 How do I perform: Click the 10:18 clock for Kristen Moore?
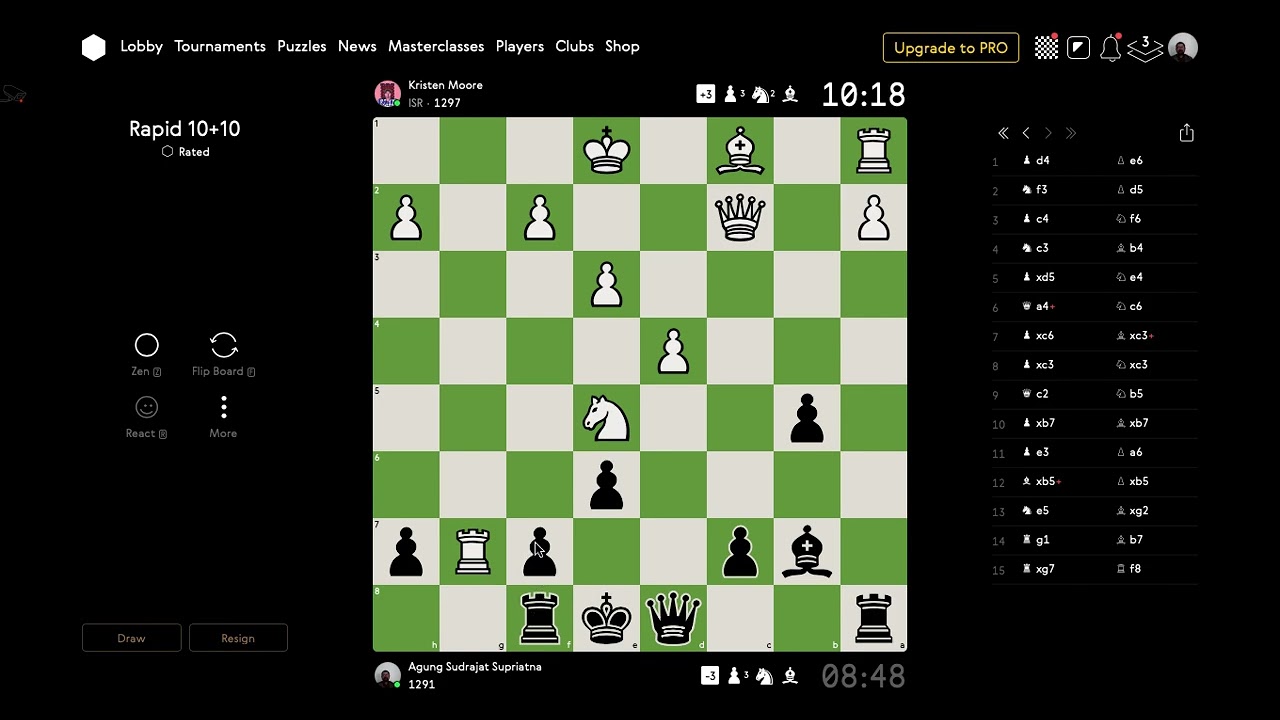click(863, 95)
